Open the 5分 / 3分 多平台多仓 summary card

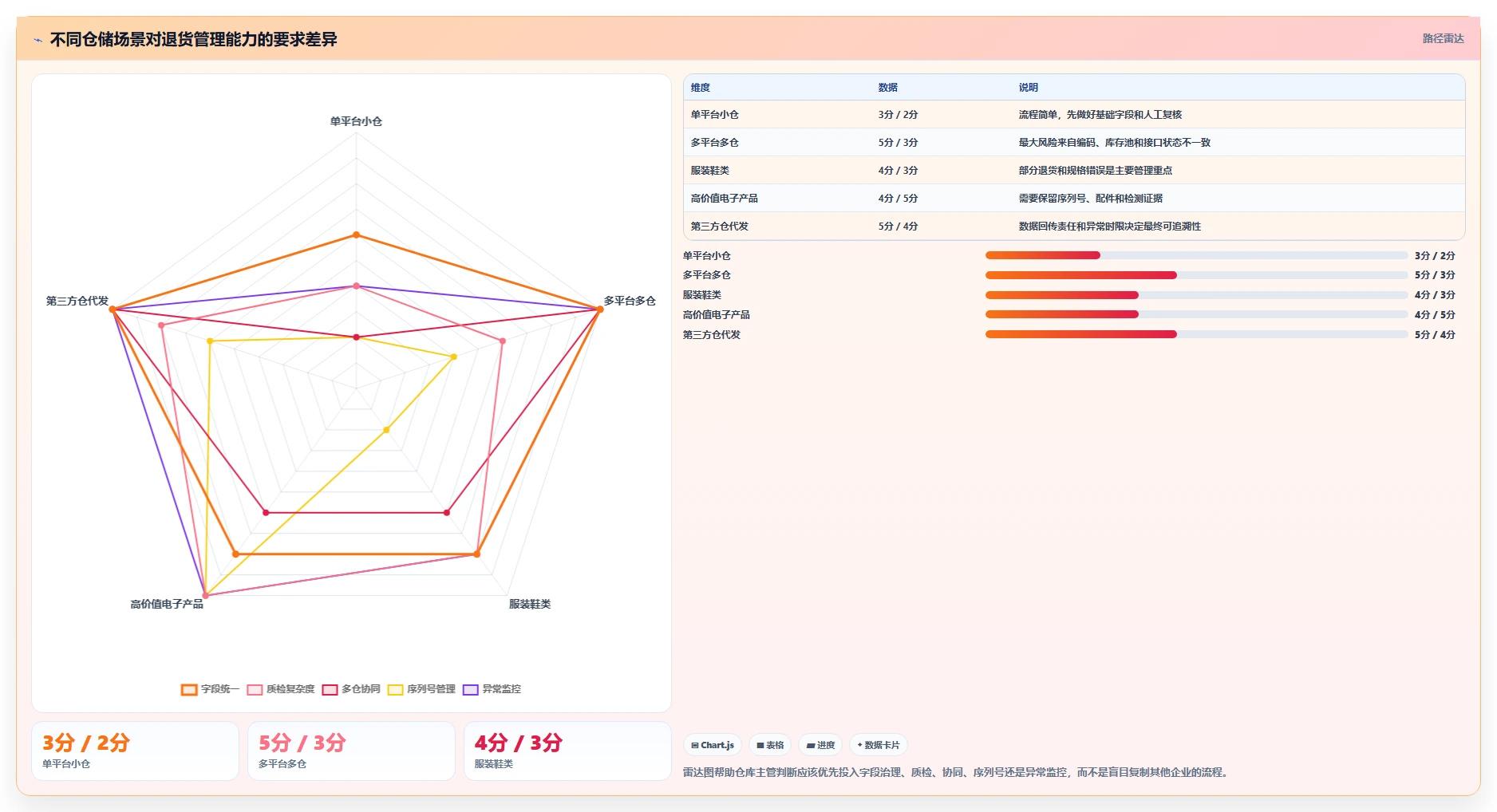[x=351, y=751]
